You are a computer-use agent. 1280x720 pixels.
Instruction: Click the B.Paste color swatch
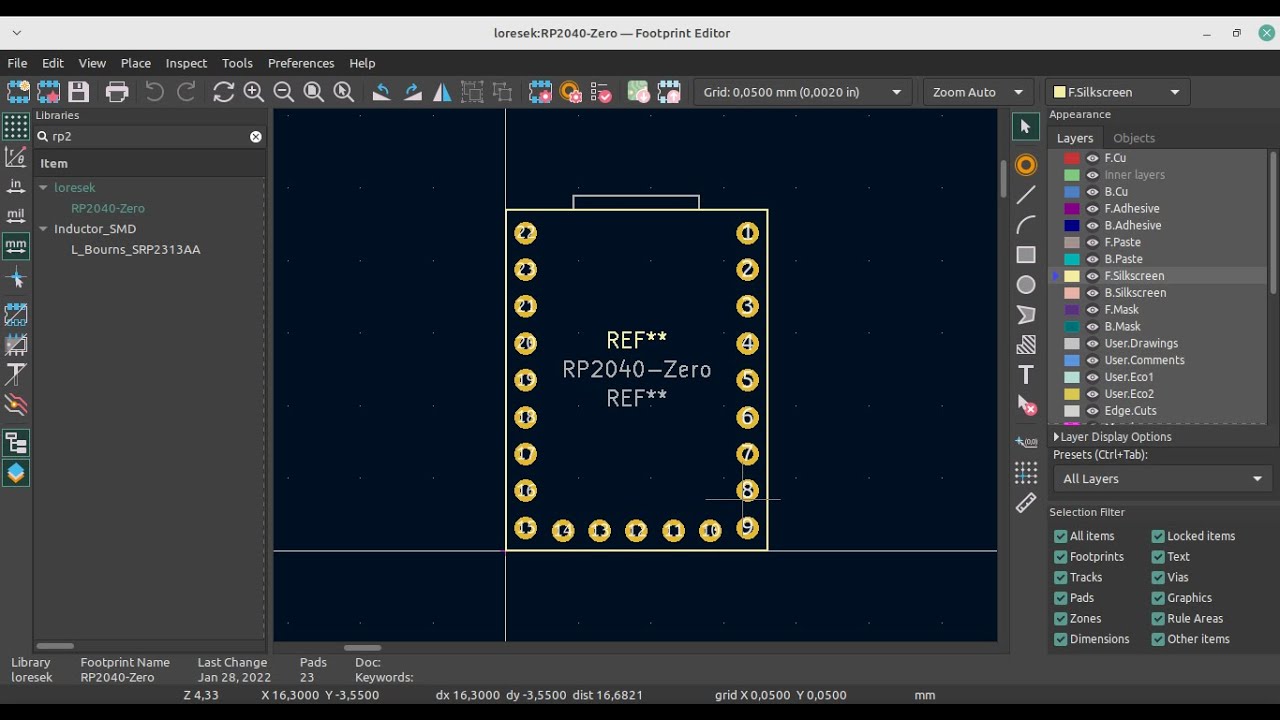[x=1072, y=259]
